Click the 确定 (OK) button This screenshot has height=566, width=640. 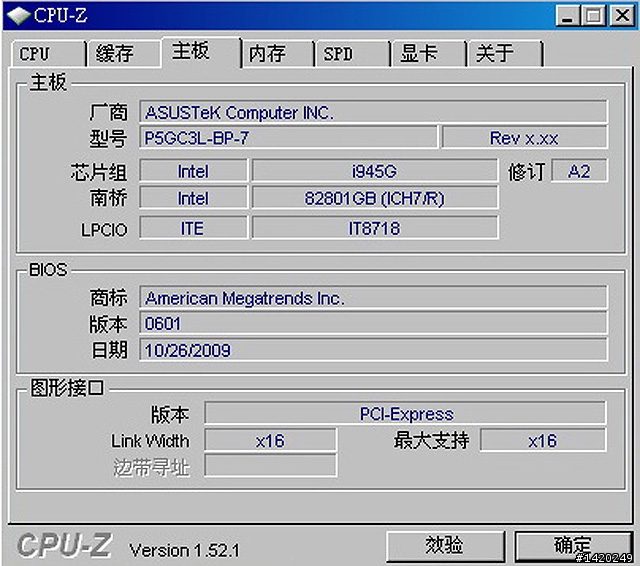(x=573, y=546)
